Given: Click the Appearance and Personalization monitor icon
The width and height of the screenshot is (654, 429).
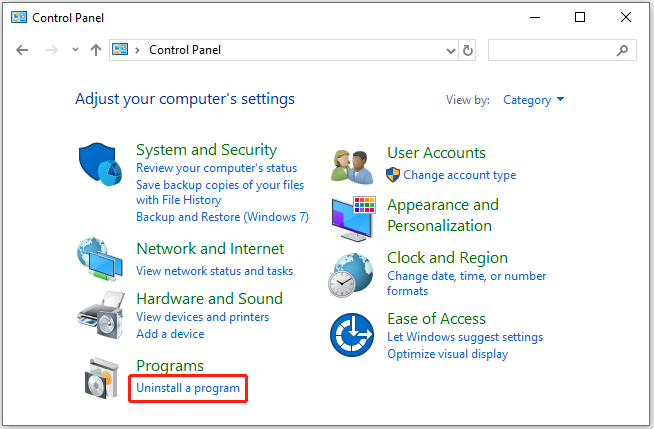Looking at the screenshot, I should [x=354, y=218].
